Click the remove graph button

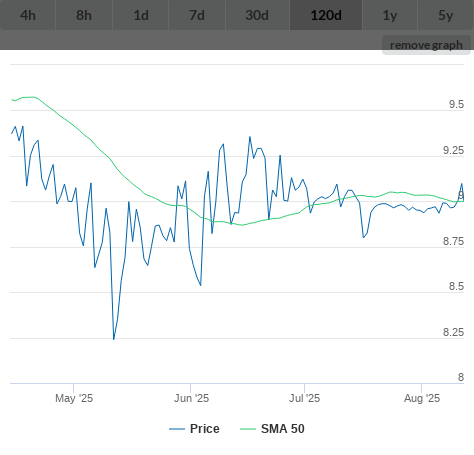426,45
